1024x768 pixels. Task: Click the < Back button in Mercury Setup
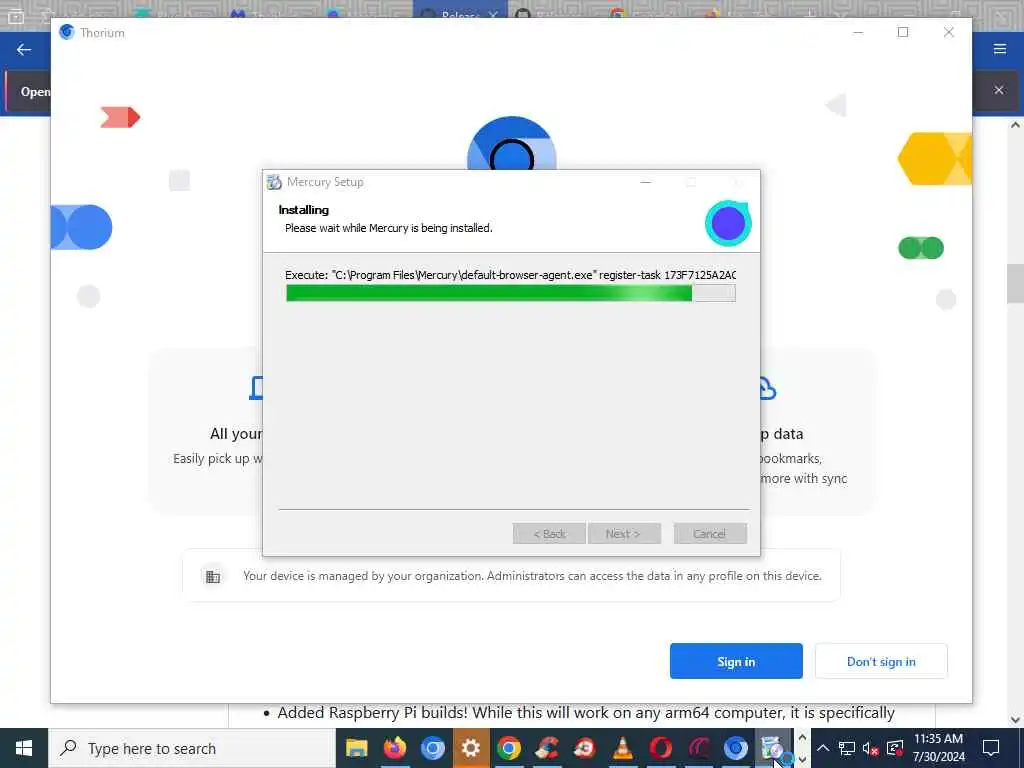click(549, 534)
